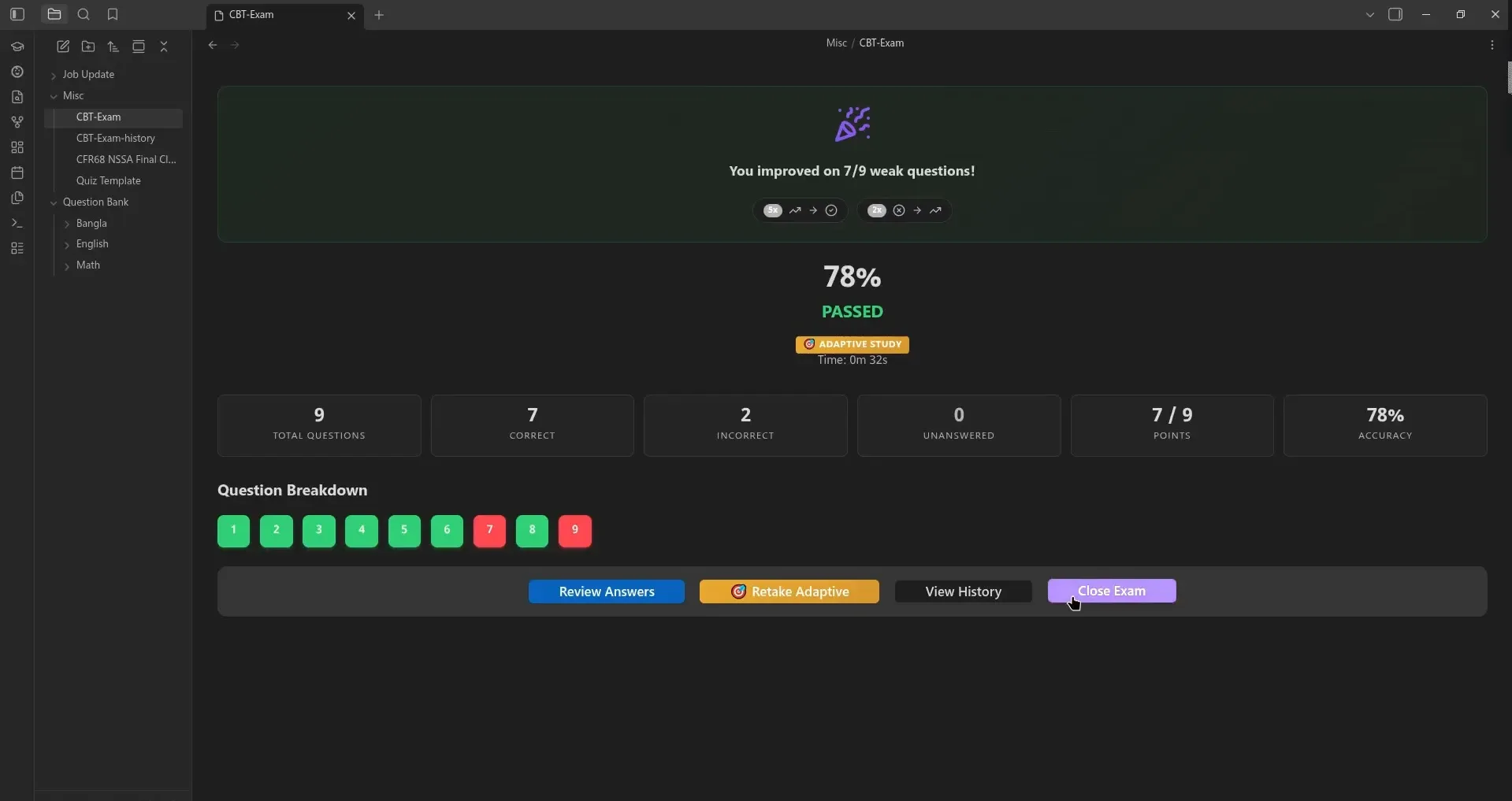This screenshot has width=1512, height=801.
Task: Open graph view from the ribbon
Action: coord(17,122)
